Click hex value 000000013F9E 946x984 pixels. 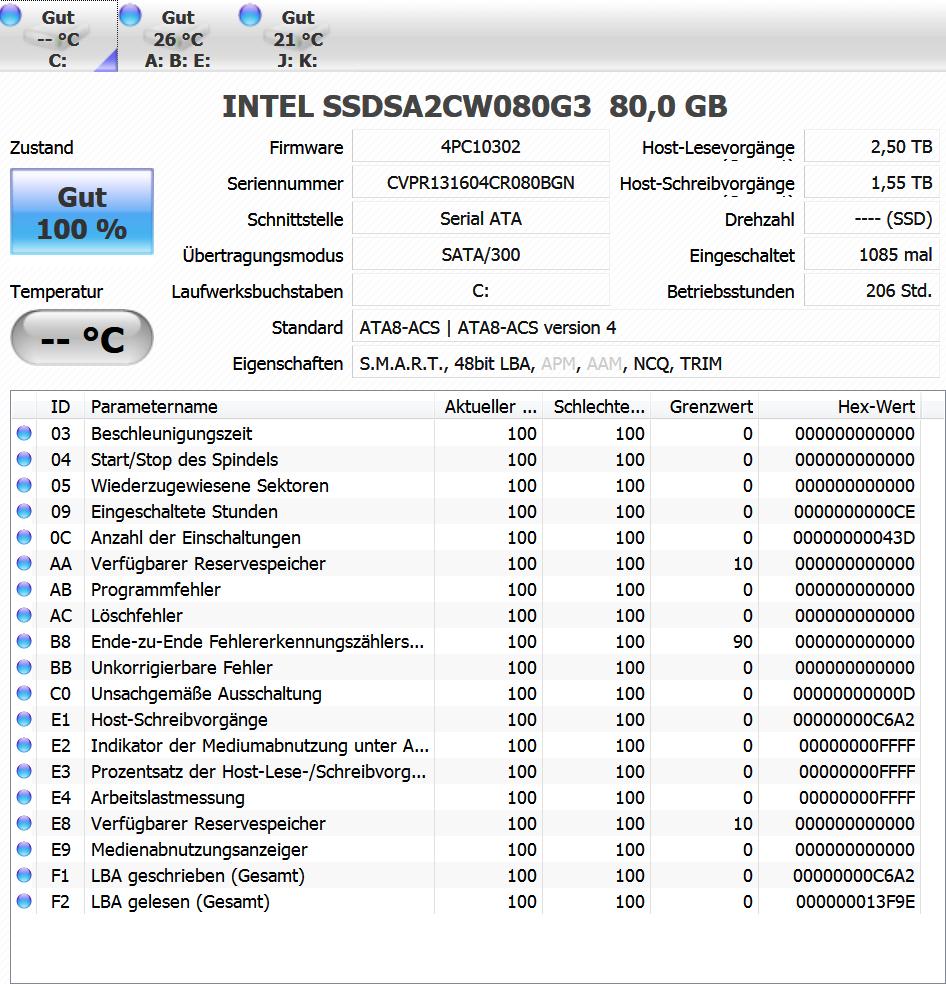coord(856,902)
